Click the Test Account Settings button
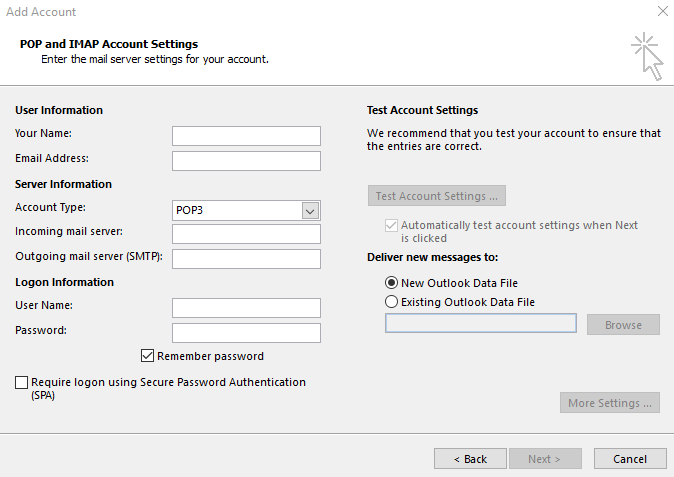The image size is (674, 477). [x=437, y=196]
